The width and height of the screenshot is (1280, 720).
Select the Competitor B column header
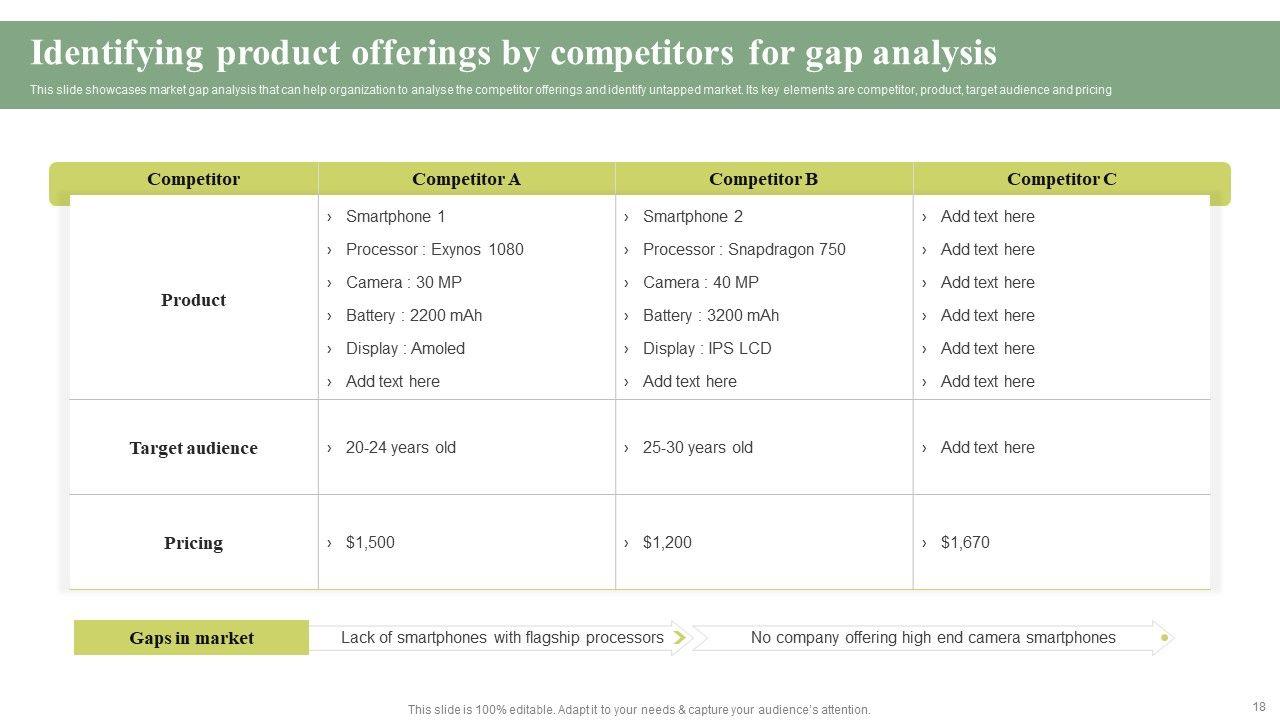763,179
